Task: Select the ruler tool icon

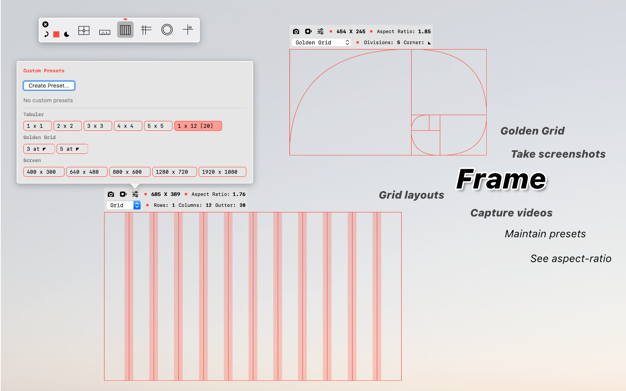Action: [x=105, y=32]
